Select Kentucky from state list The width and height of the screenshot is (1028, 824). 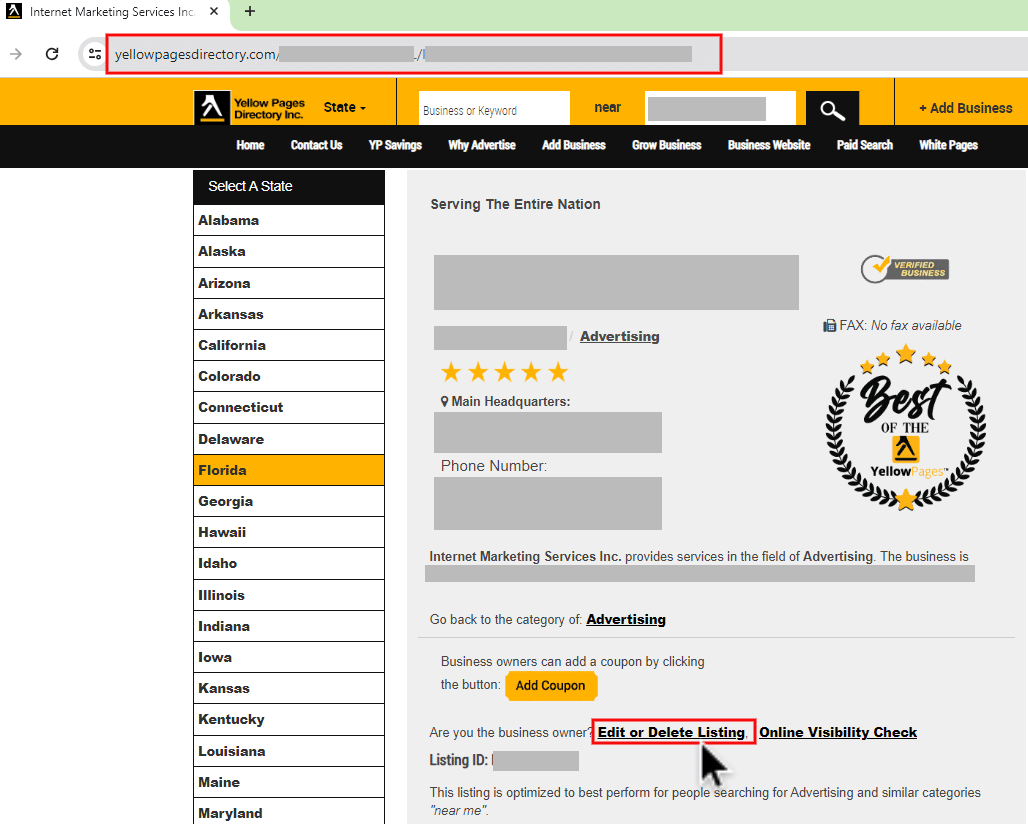click(x=289, y=720)
